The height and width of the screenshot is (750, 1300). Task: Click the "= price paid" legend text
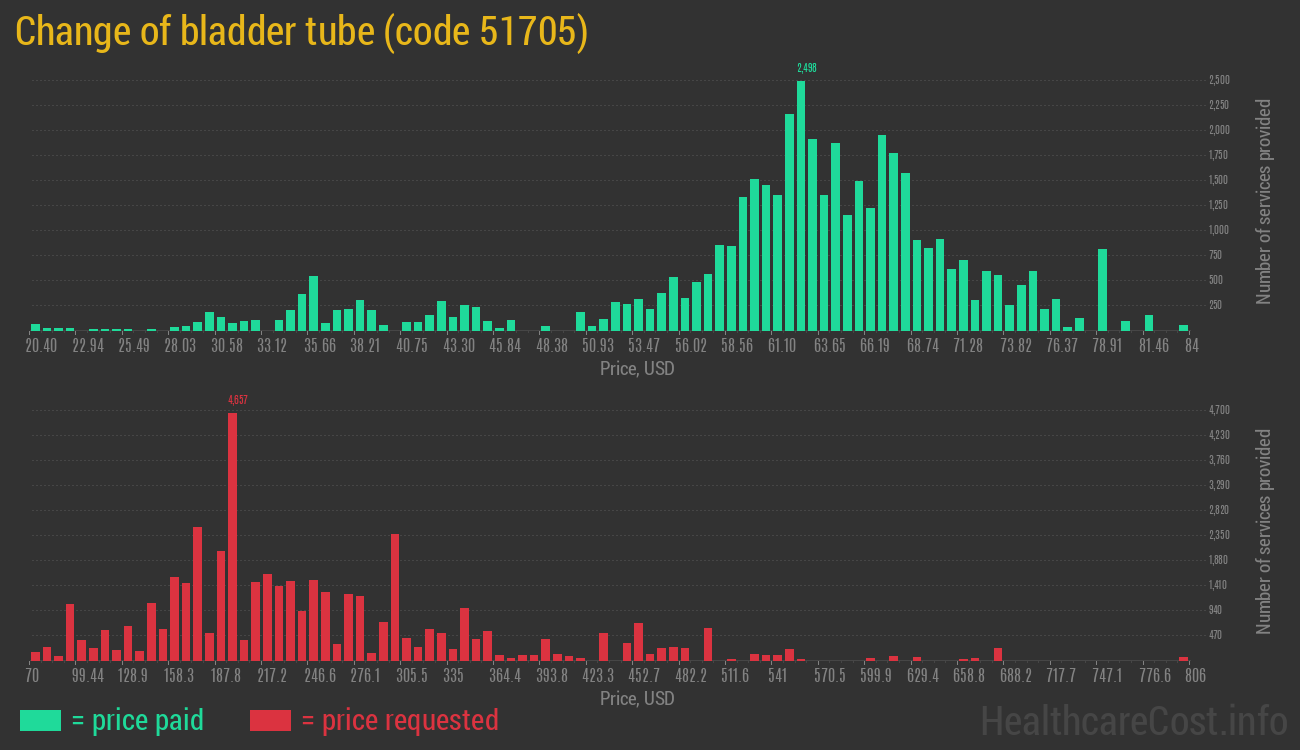(138, 720)
